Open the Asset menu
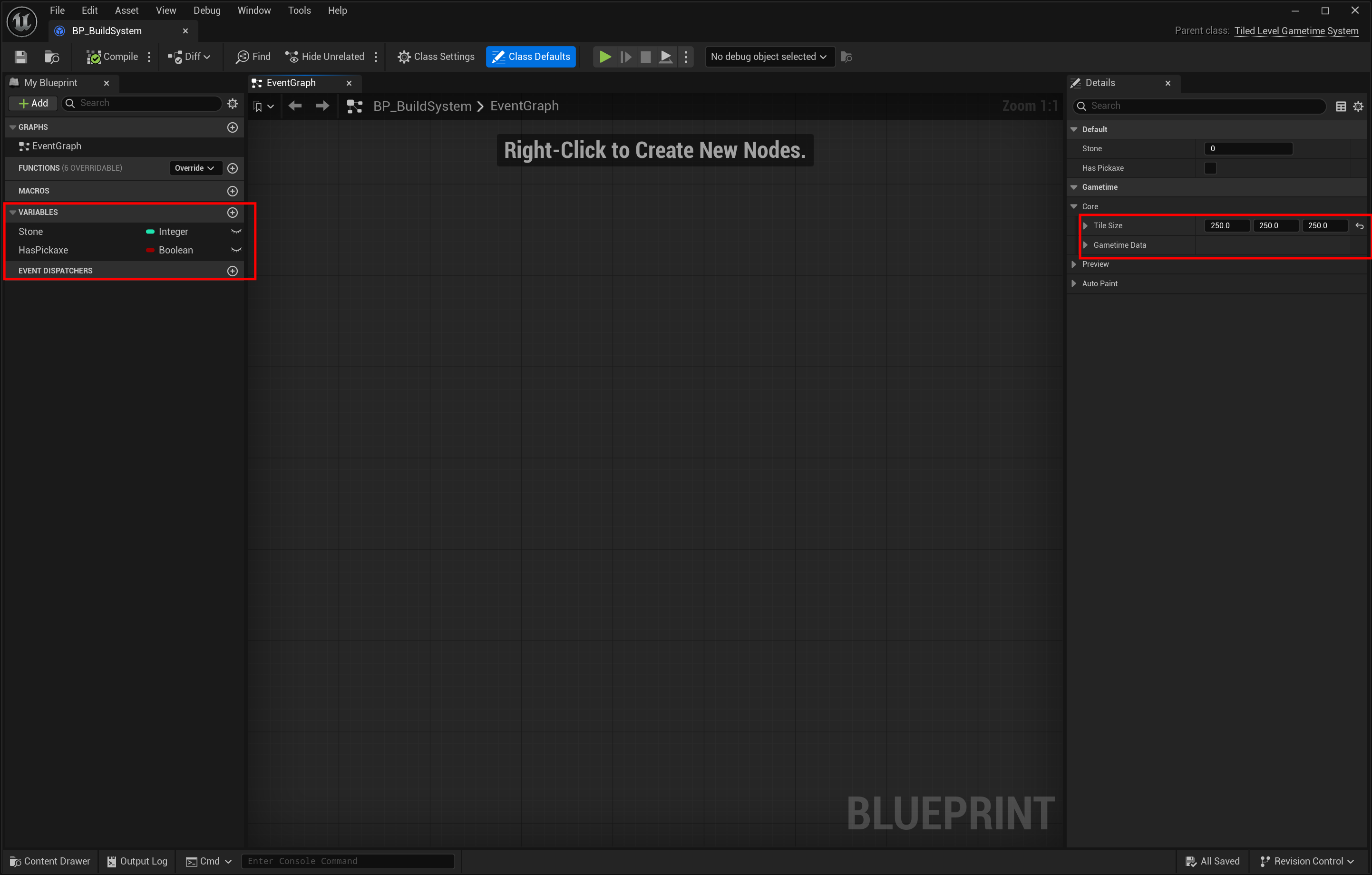The width and height of the screenshot is (1372, 875). 126,10
